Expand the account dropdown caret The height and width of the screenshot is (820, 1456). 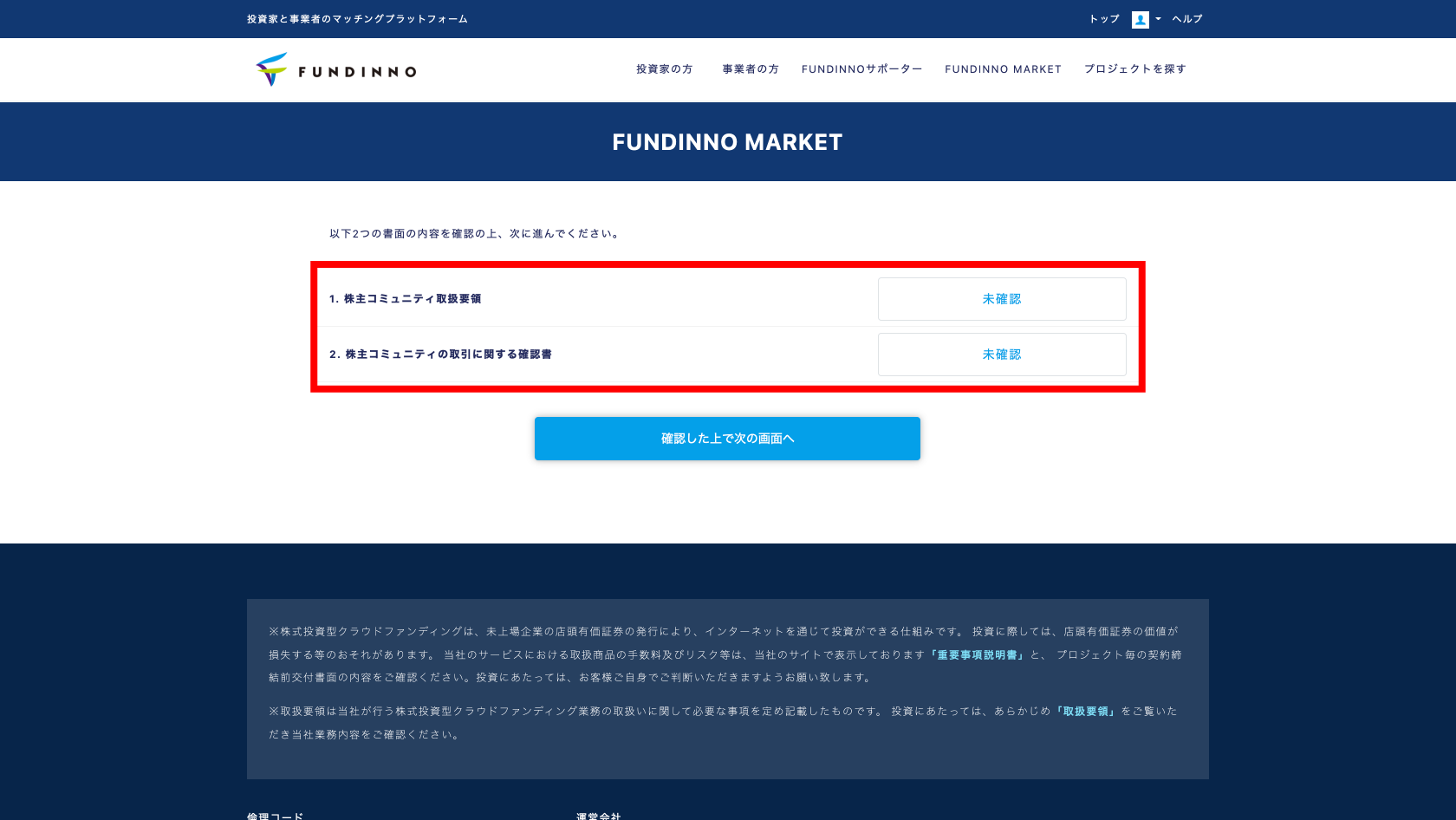[x=1158, y=19]
